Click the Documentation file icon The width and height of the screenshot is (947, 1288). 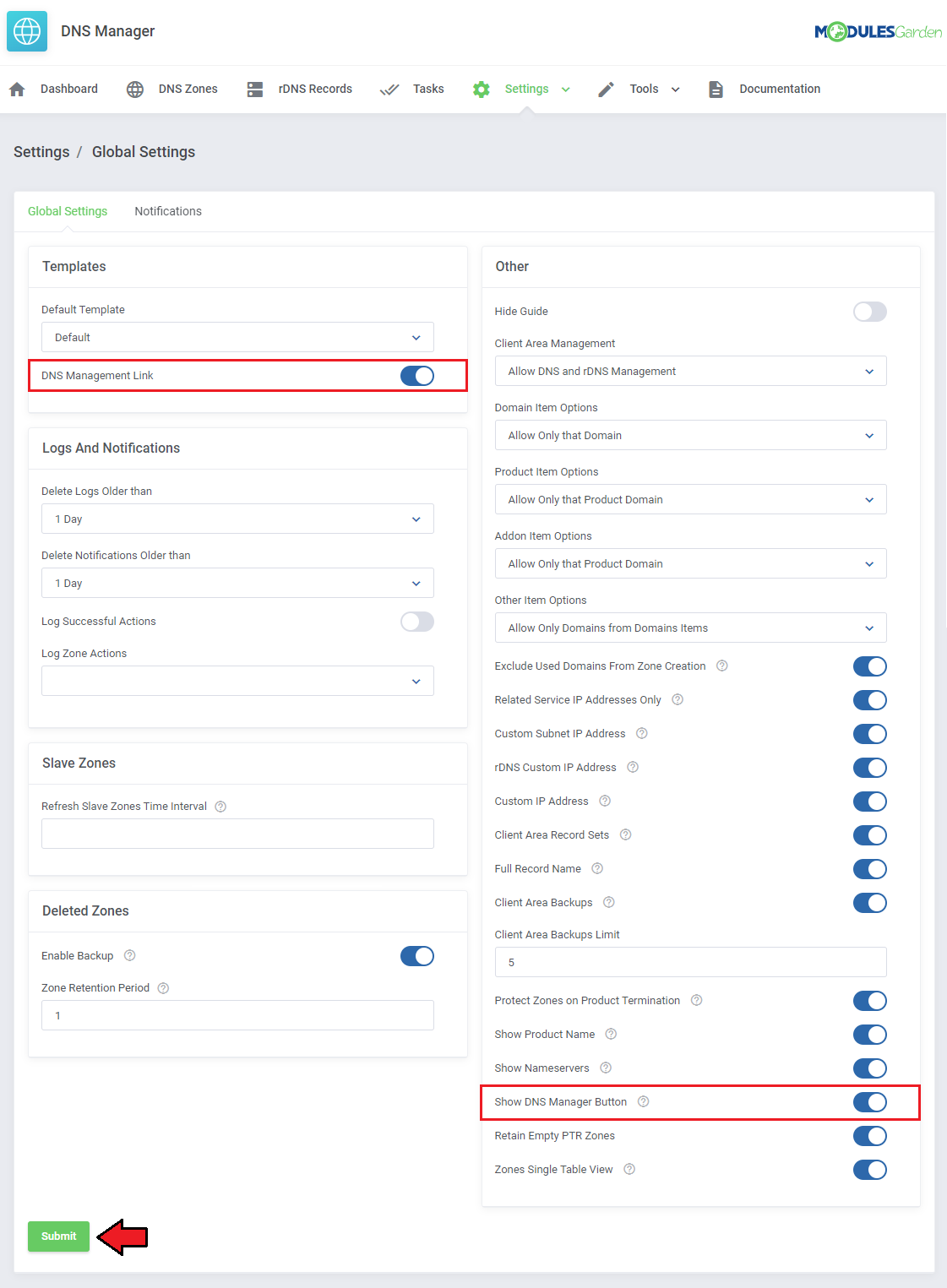pos(716,89)
